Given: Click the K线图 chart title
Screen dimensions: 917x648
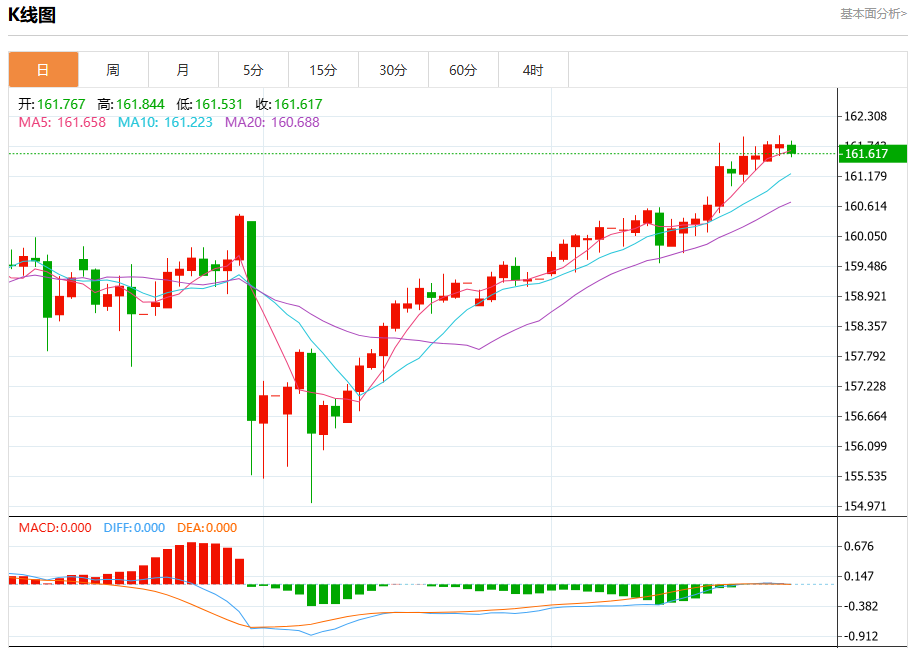Looking at the screenshot, I should [32, 15].
